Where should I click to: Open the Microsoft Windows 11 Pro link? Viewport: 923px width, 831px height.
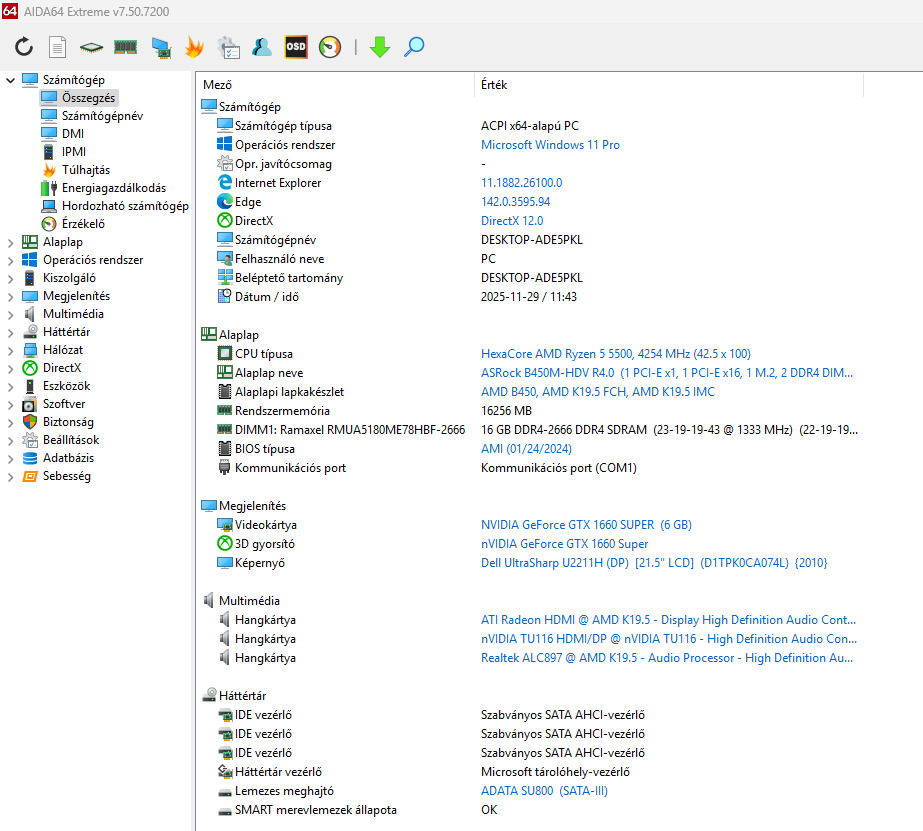pos(550,145)
